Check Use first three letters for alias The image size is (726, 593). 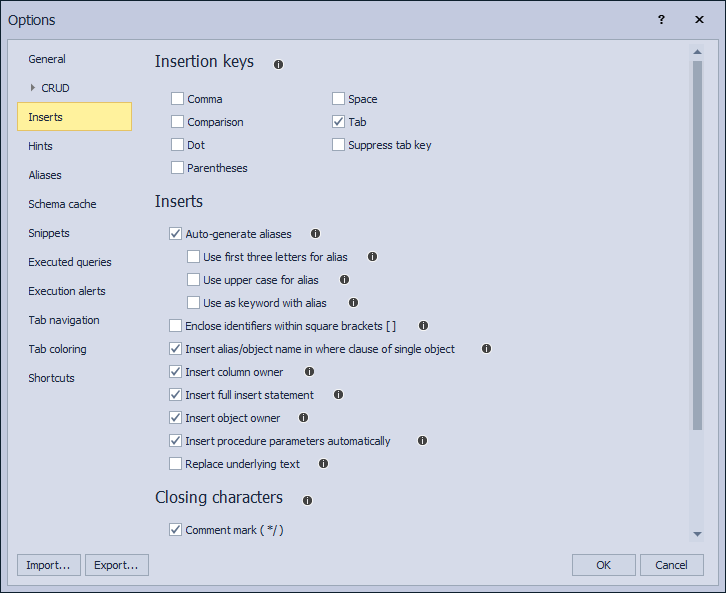click(193, 256)
